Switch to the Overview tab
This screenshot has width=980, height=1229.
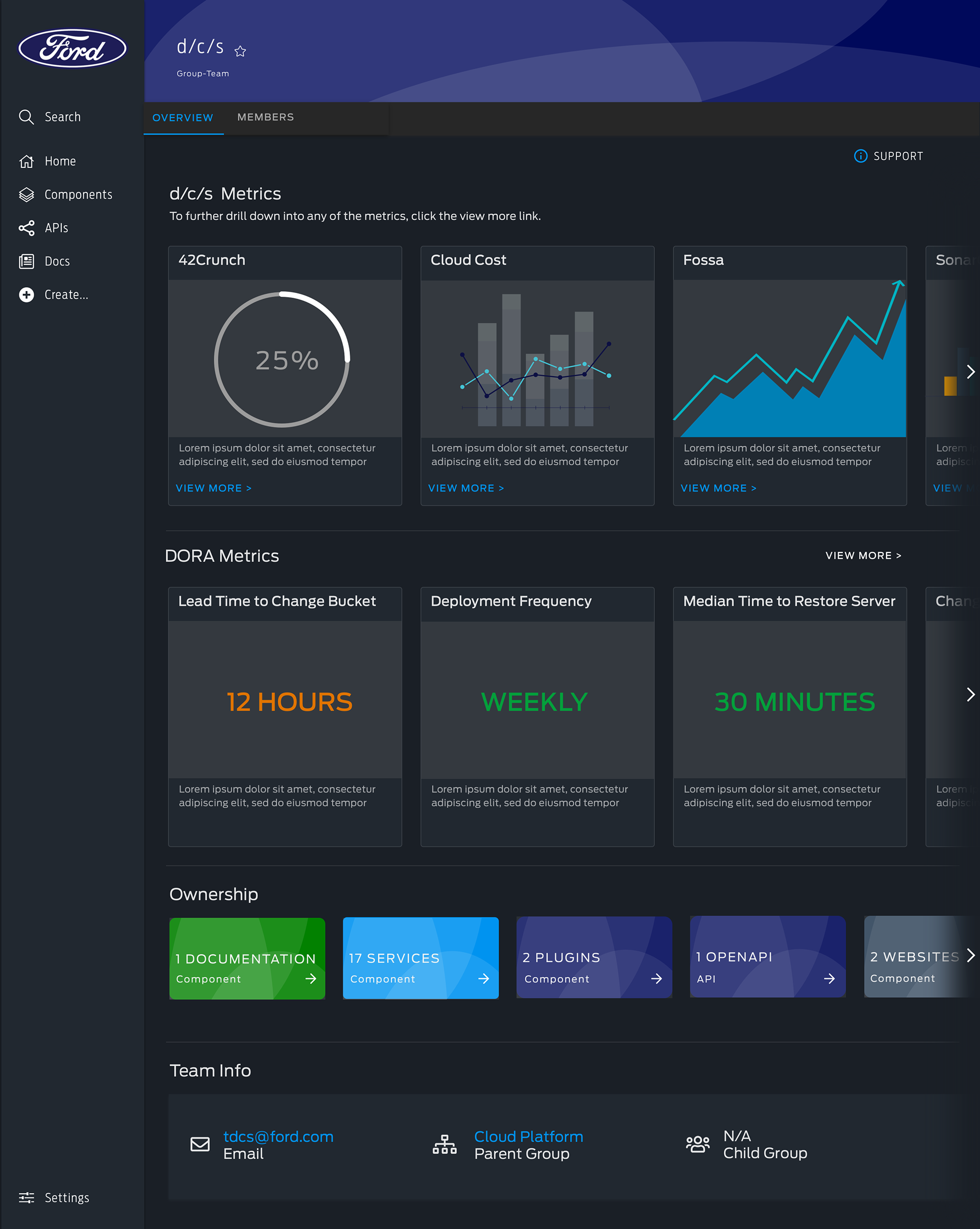[183, 118]
